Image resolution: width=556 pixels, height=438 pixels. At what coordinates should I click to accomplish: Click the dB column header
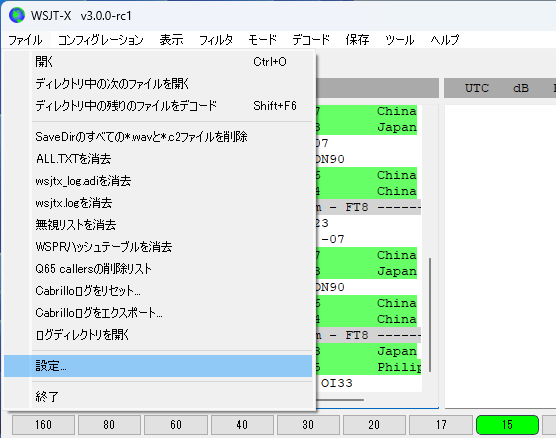pos(521,88)
